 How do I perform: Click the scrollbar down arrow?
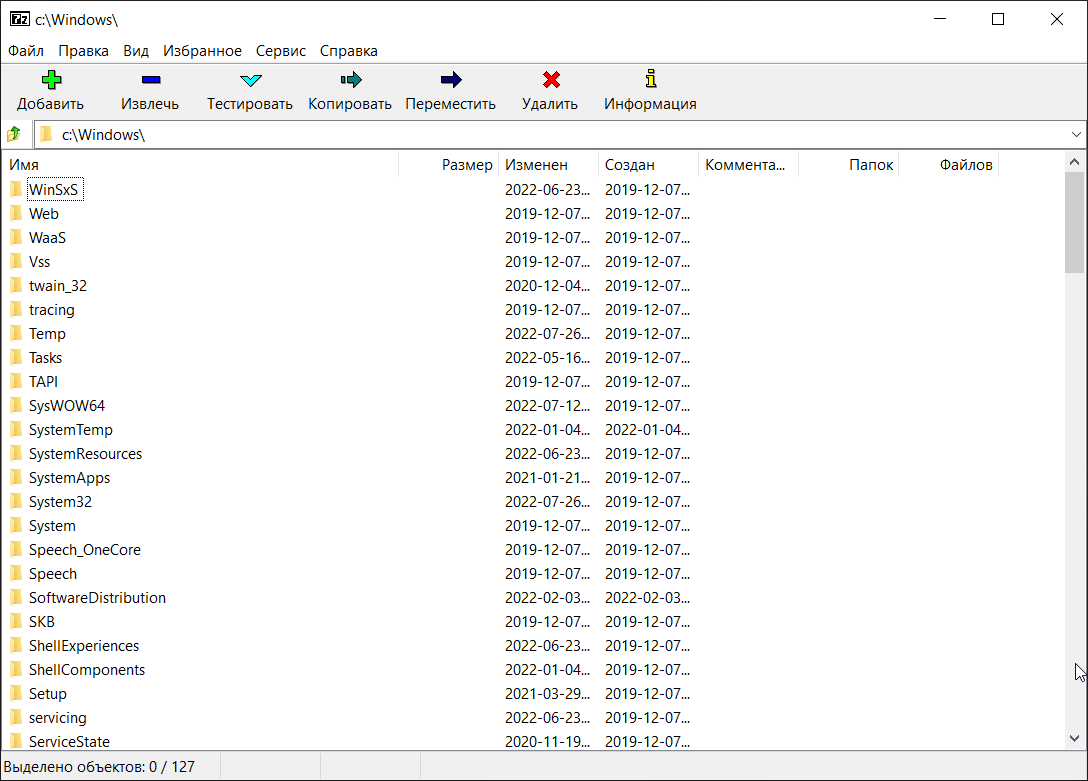point(1074,739)
